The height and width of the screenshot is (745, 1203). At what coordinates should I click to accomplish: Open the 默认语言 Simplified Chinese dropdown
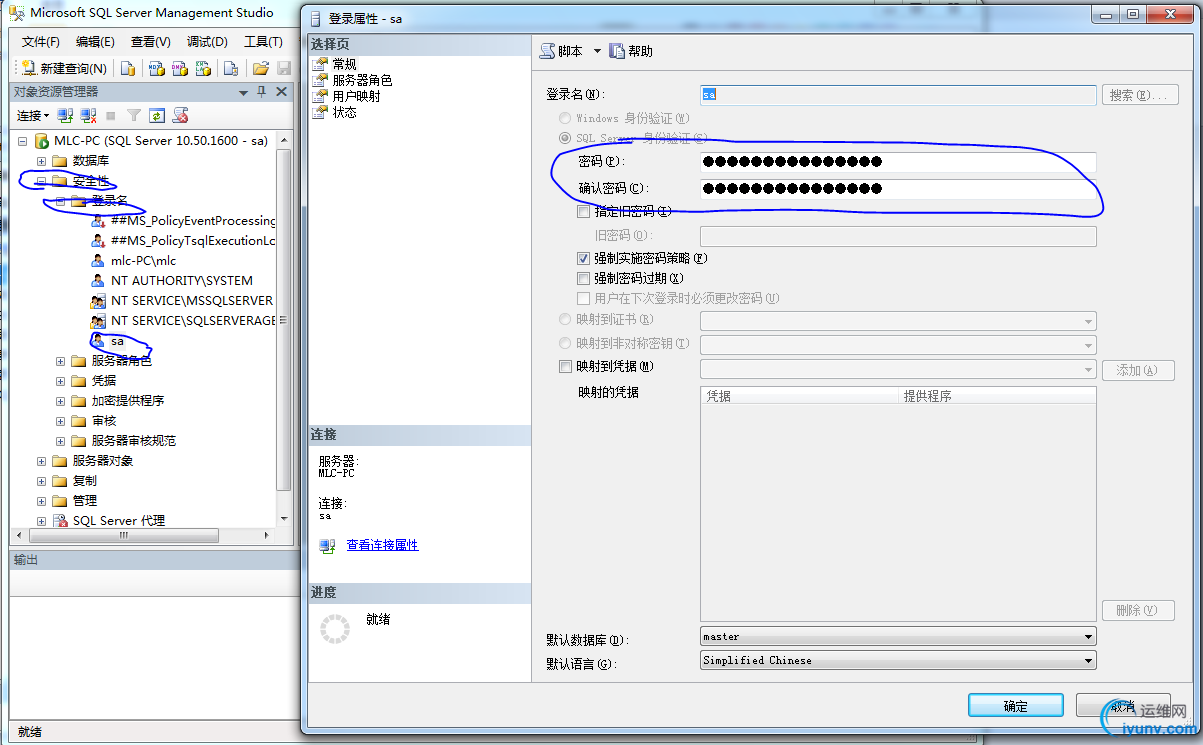tap(898, 660)
